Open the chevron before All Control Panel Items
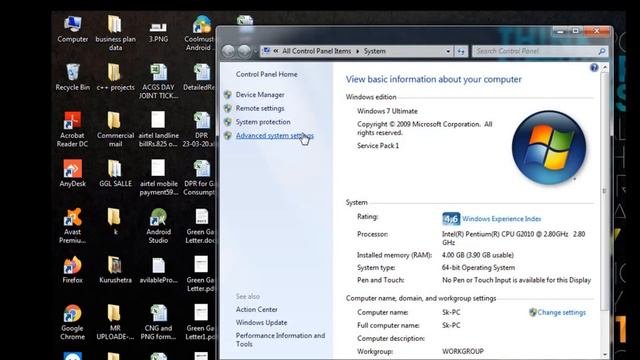640x360 pixels. pyautogui.click(x=276, y=51)
